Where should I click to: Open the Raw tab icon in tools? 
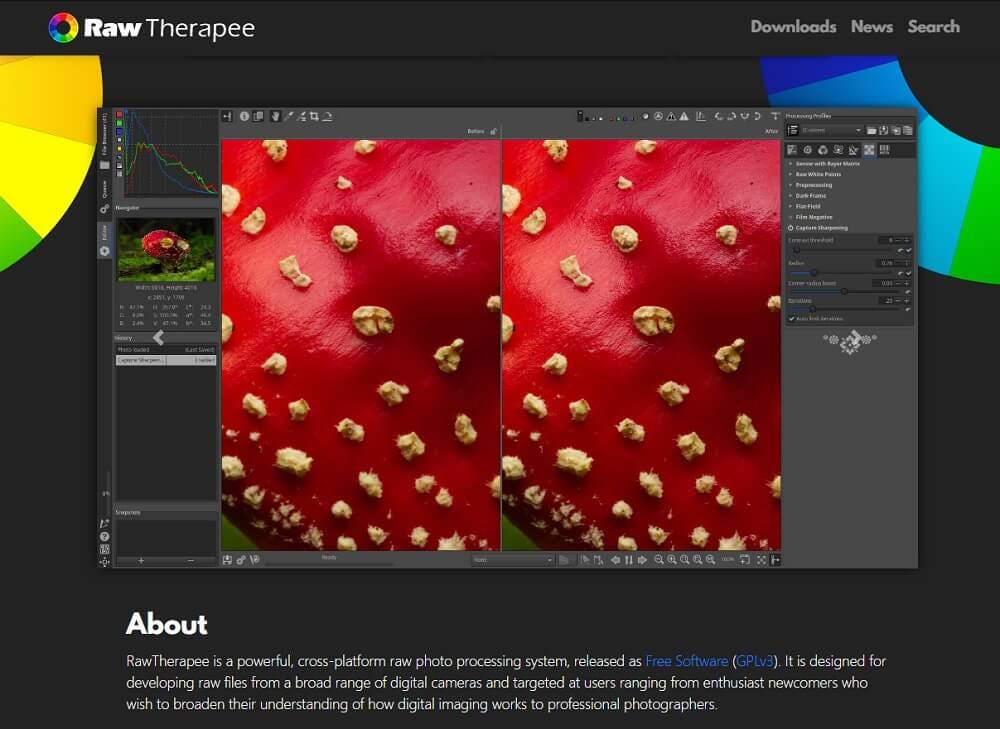(869, 150)
